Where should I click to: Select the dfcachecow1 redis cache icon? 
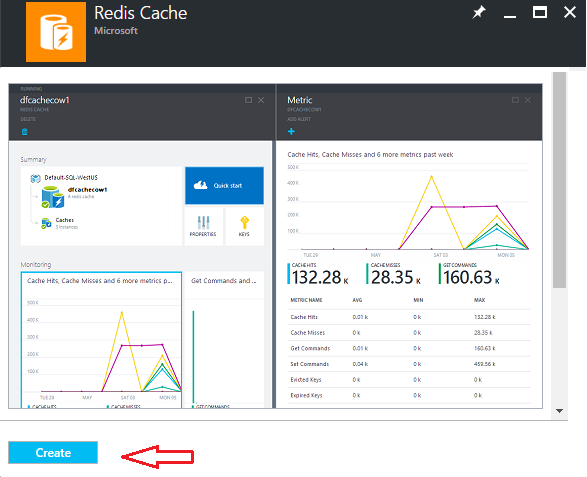[x=53, y=197]
